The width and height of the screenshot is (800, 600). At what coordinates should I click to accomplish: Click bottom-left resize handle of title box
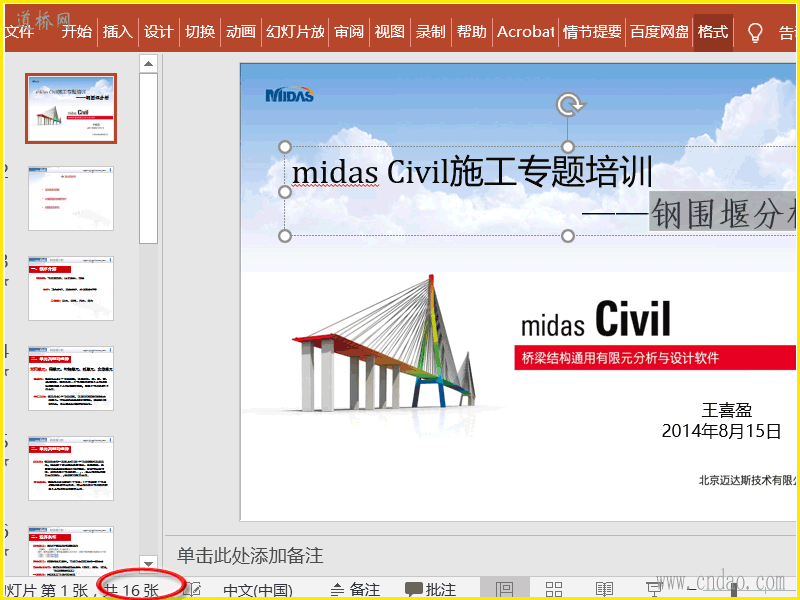(x=285, y=236)
